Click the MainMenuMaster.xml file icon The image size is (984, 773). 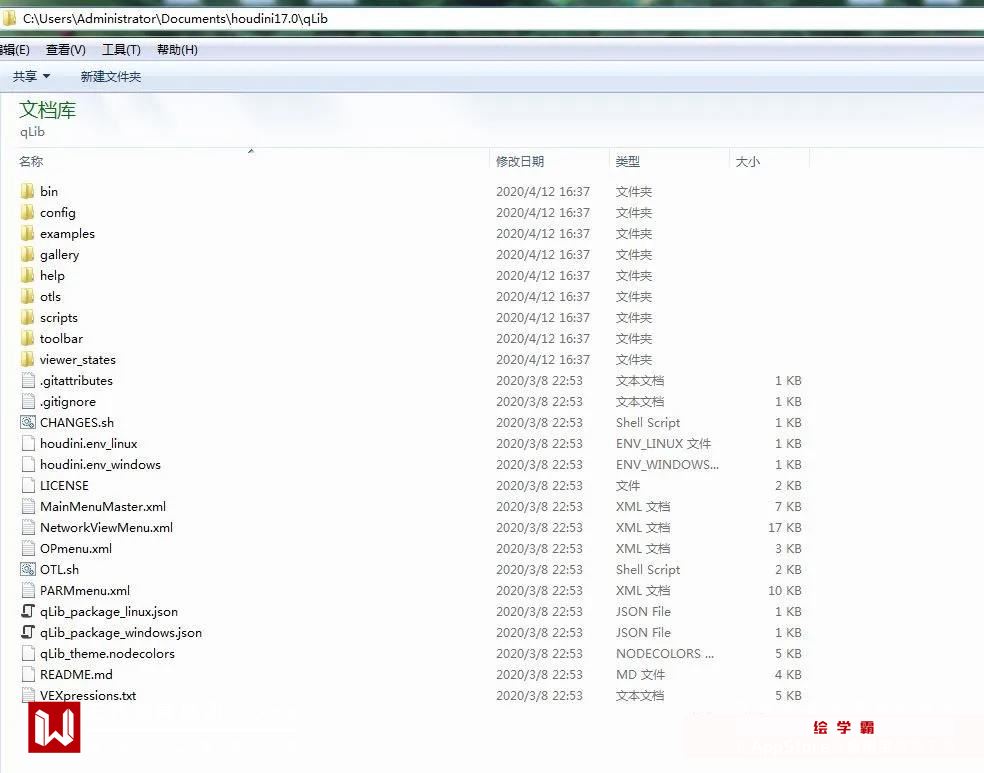click(28, 507)
